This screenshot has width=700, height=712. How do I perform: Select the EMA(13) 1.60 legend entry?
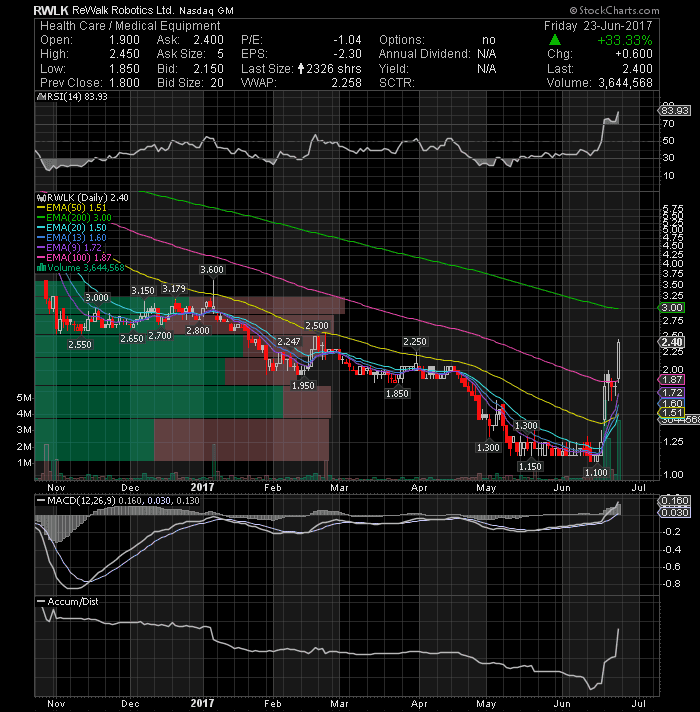[x=72, y=237]
